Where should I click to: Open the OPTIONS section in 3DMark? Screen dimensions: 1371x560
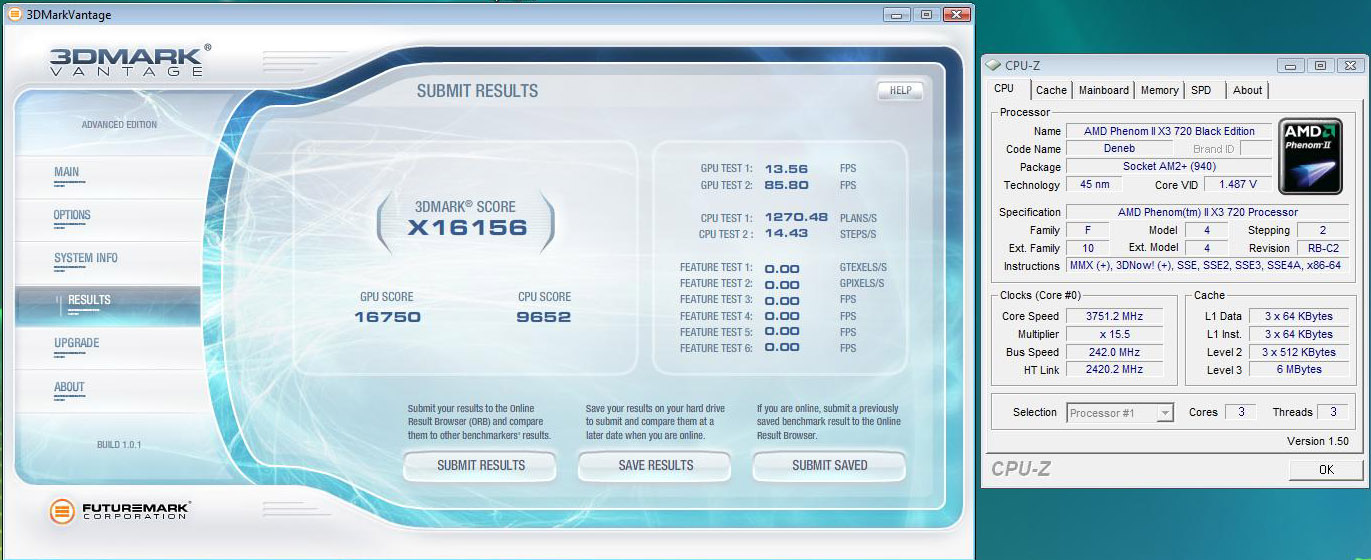pos(72,215)
